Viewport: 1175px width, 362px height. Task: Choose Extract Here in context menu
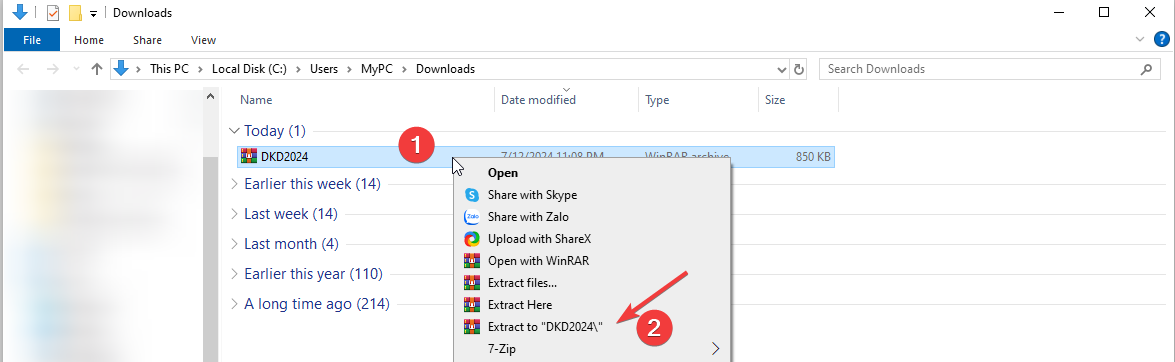[592, 305]
